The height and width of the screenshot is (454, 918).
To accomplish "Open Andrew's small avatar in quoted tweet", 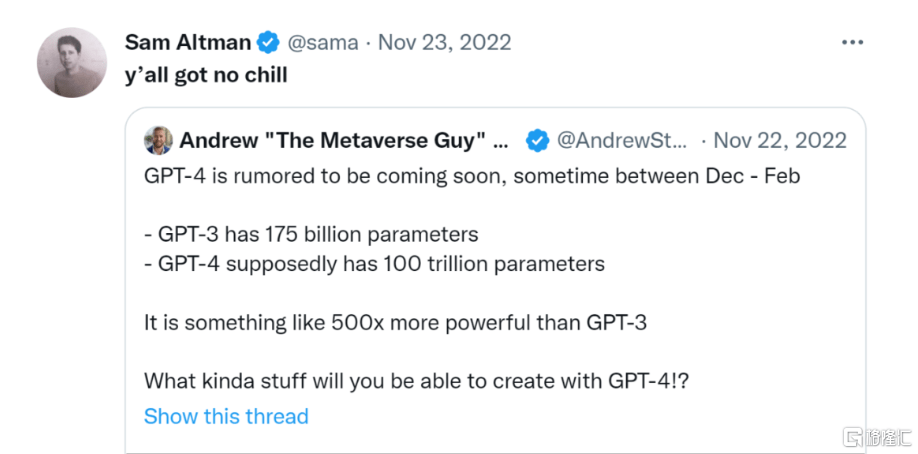I will 158,140.
